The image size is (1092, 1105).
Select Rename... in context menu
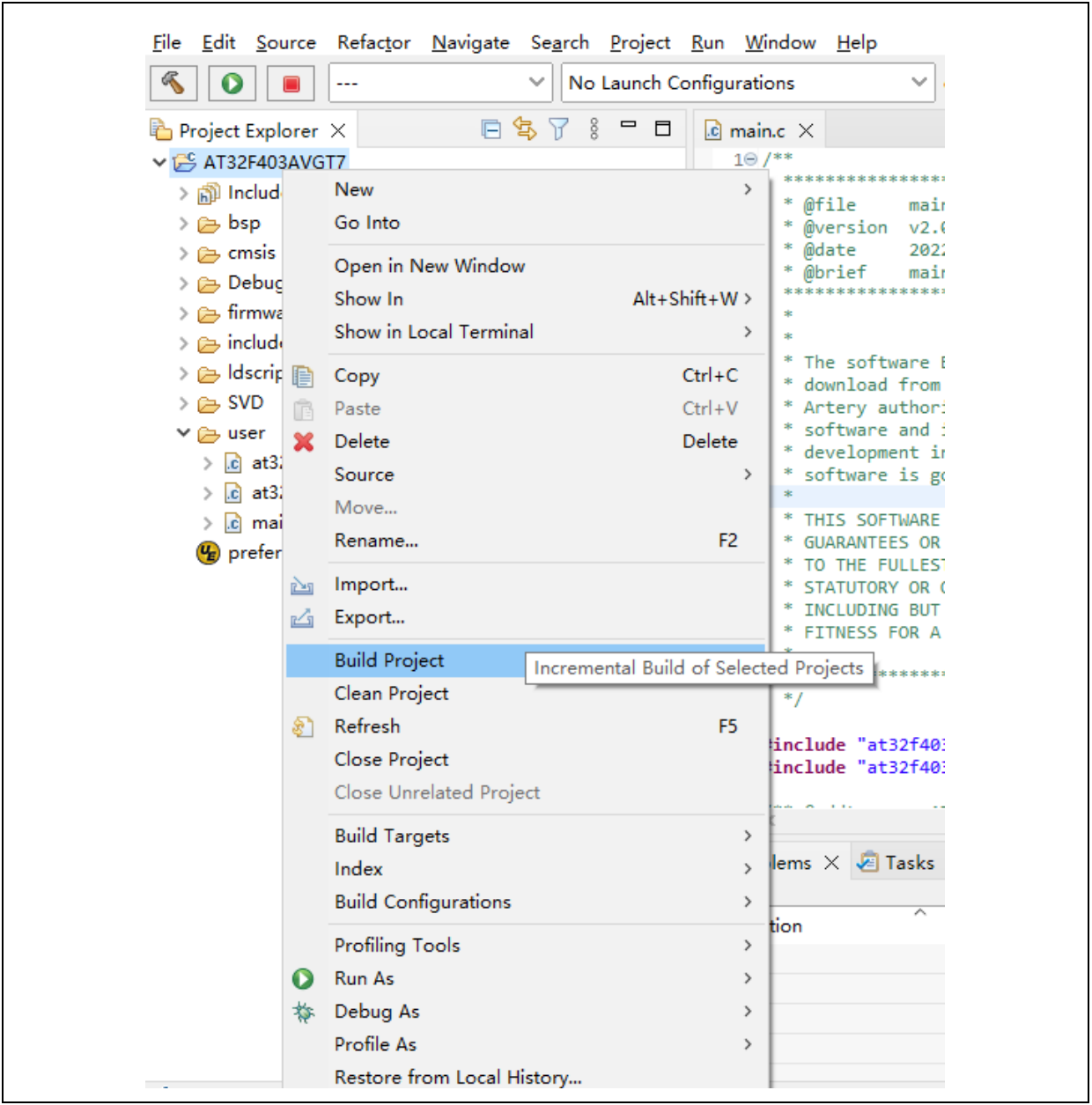[526, 541]
